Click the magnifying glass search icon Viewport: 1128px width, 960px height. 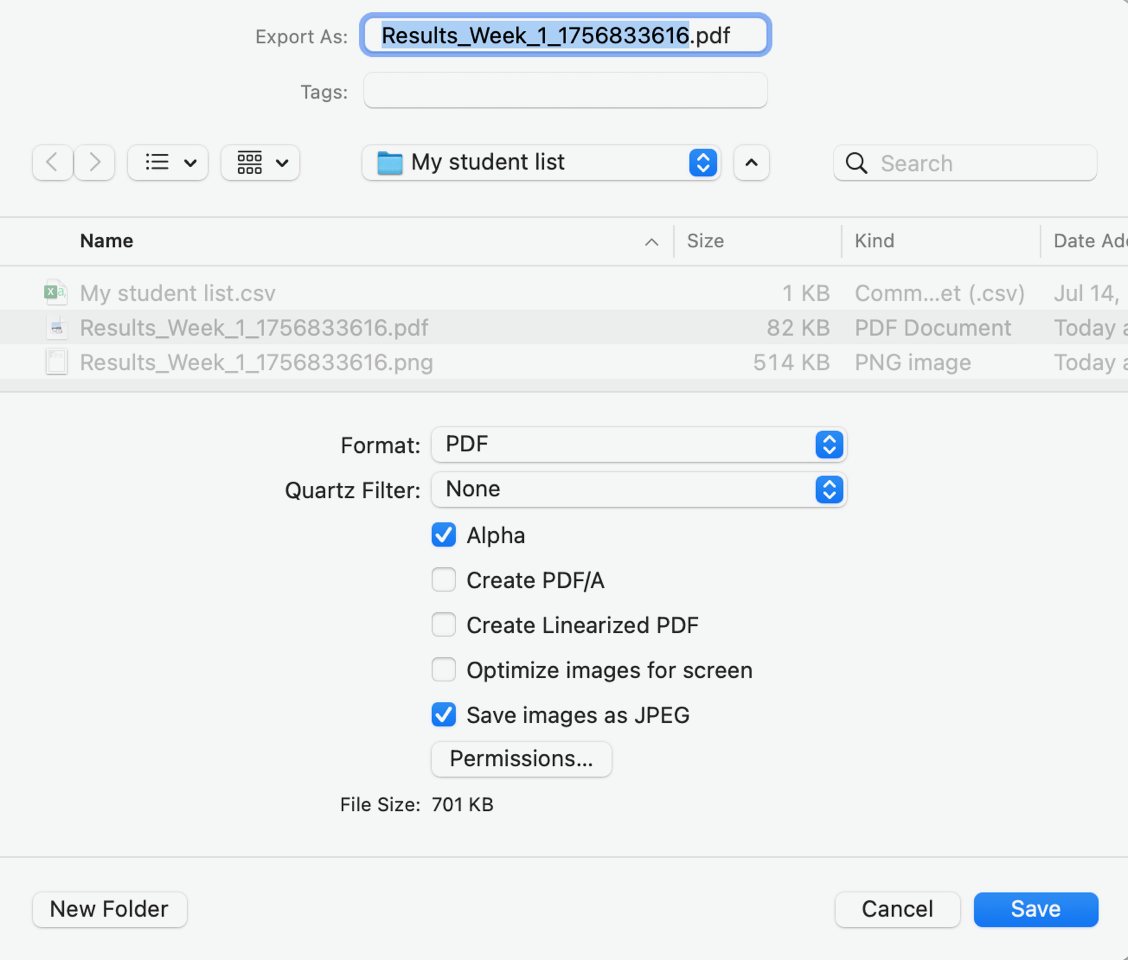tap(856, 163)
